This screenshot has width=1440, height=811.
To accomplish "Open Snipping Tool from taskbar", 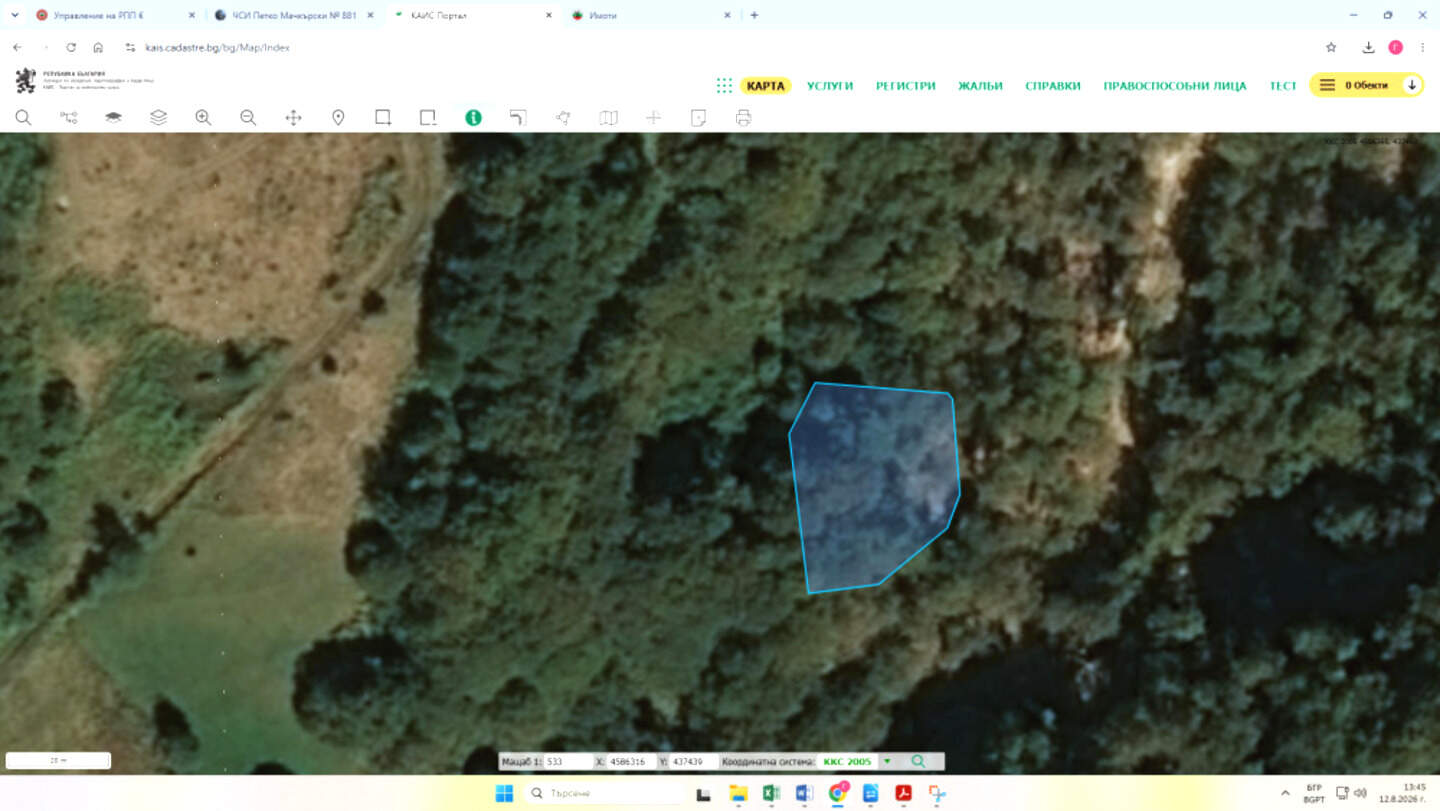I will pyautogui.click(x=936, y=793).
